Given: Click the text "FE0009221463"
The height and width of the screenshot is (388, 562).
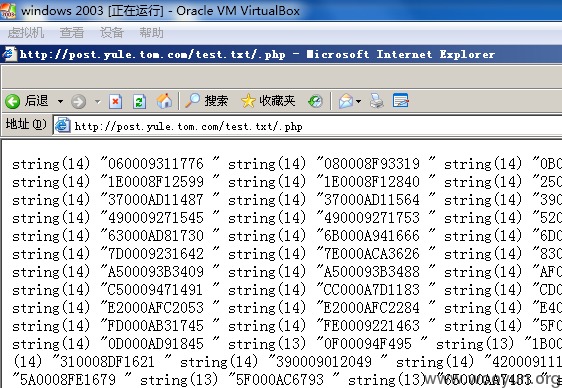Looking at the screenshot, I should coord(372,326).
